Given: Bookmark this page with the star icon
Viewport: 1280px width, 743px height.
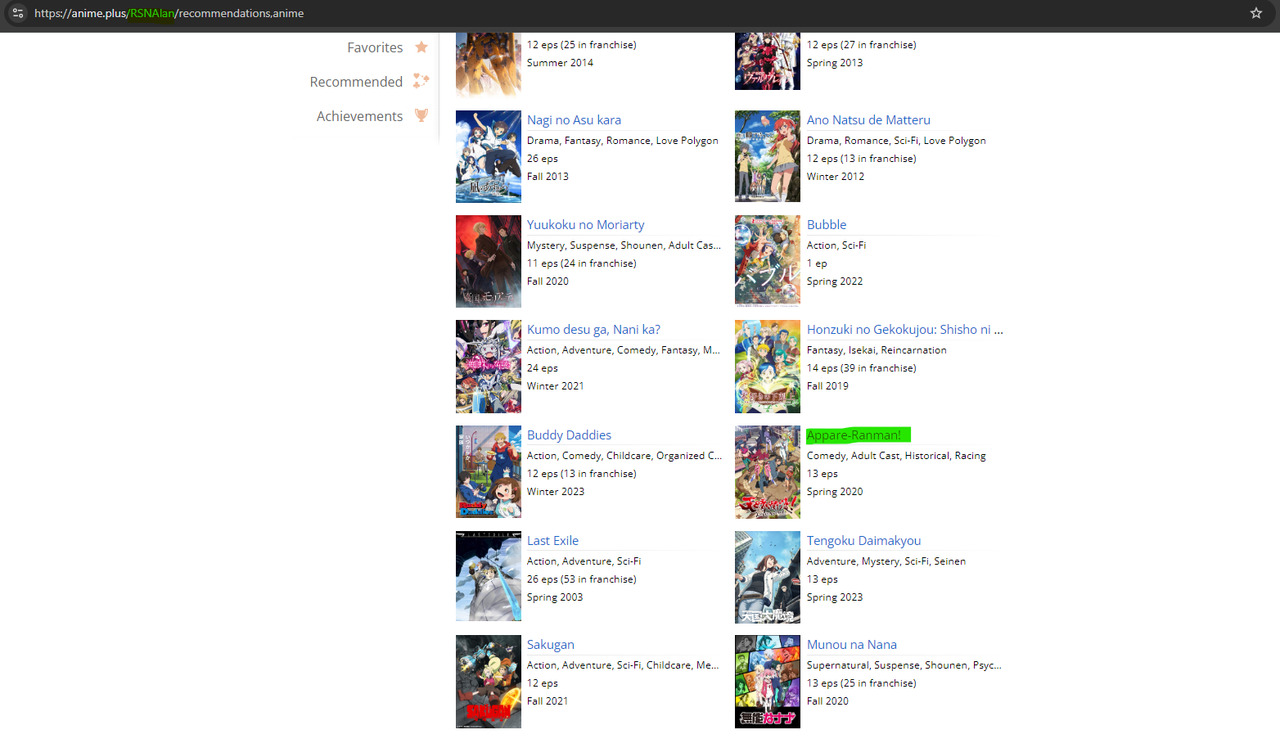Looking at the screenshot, I should 1256,13.
